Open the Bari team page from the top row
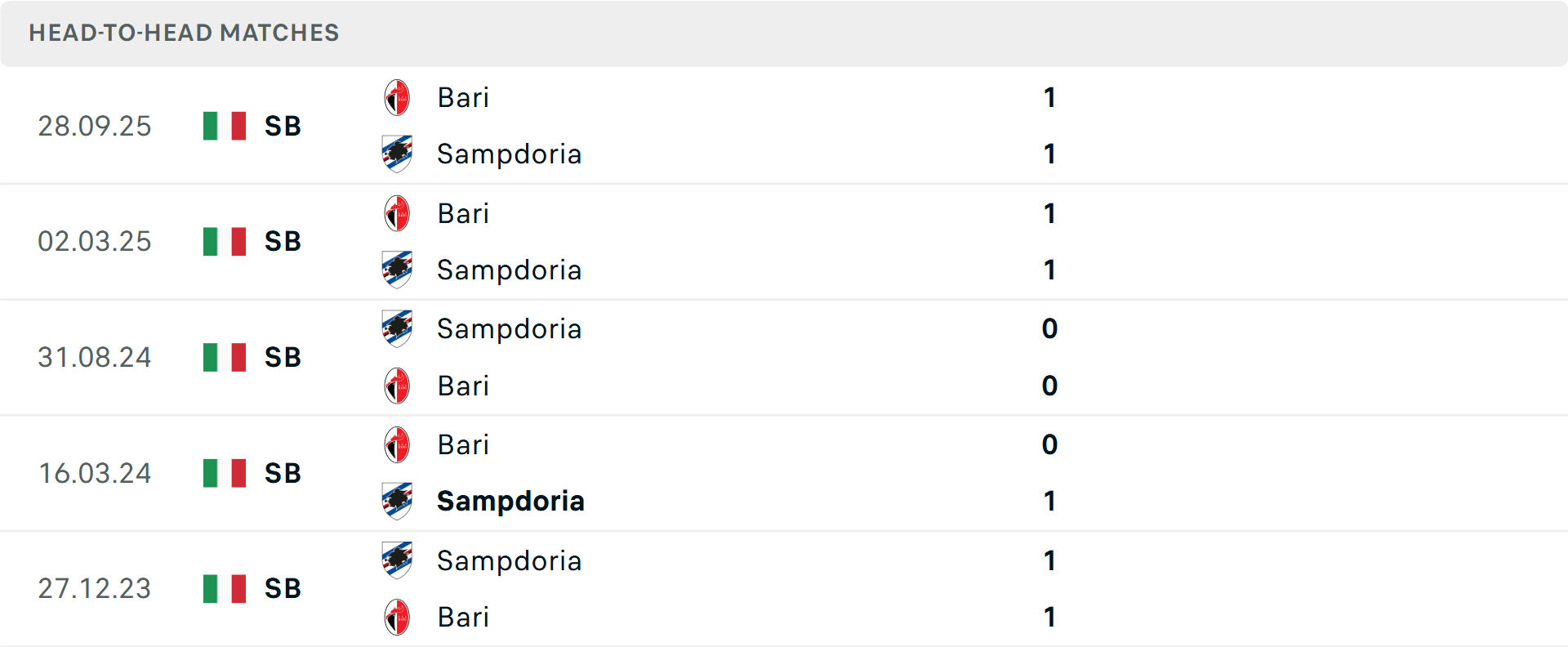 (x=462, y=97)
